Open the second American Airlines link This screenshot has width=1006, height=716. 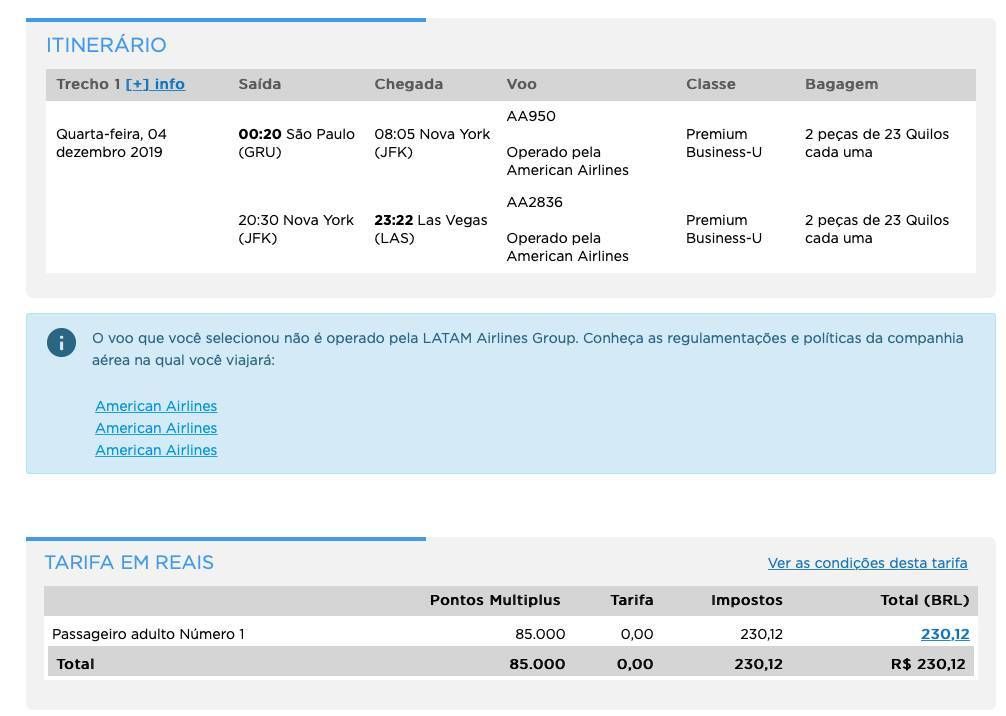(x=156, y=428)
